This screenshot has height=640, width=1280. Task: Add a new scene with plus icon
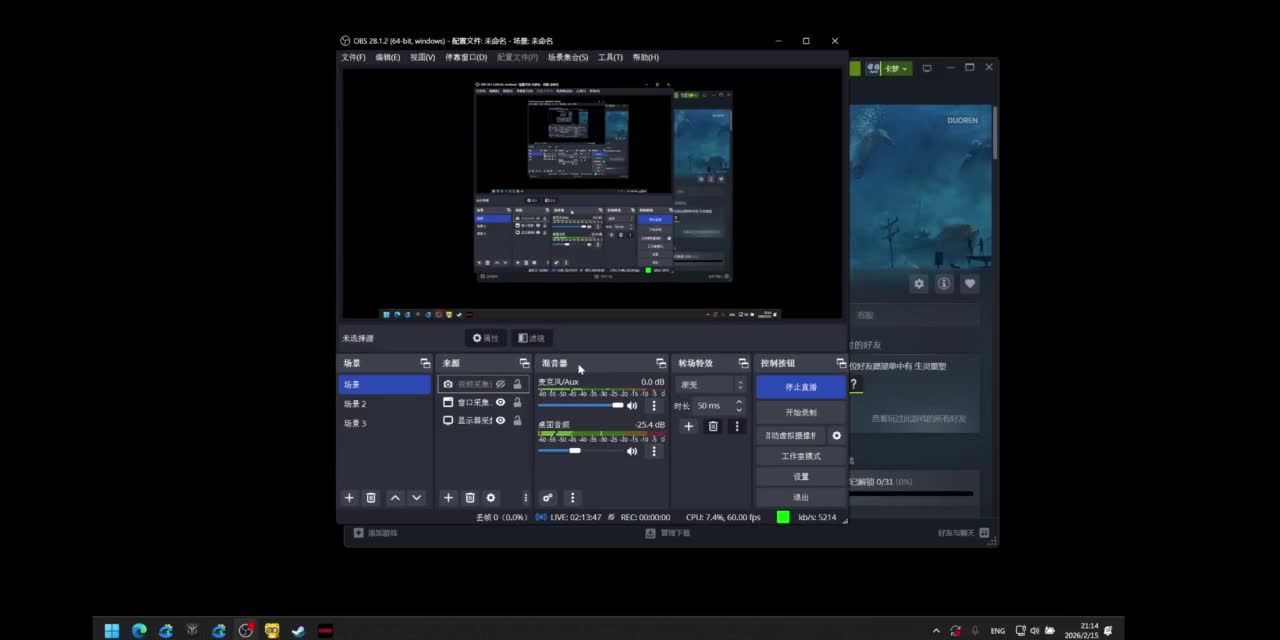[349, 498]
